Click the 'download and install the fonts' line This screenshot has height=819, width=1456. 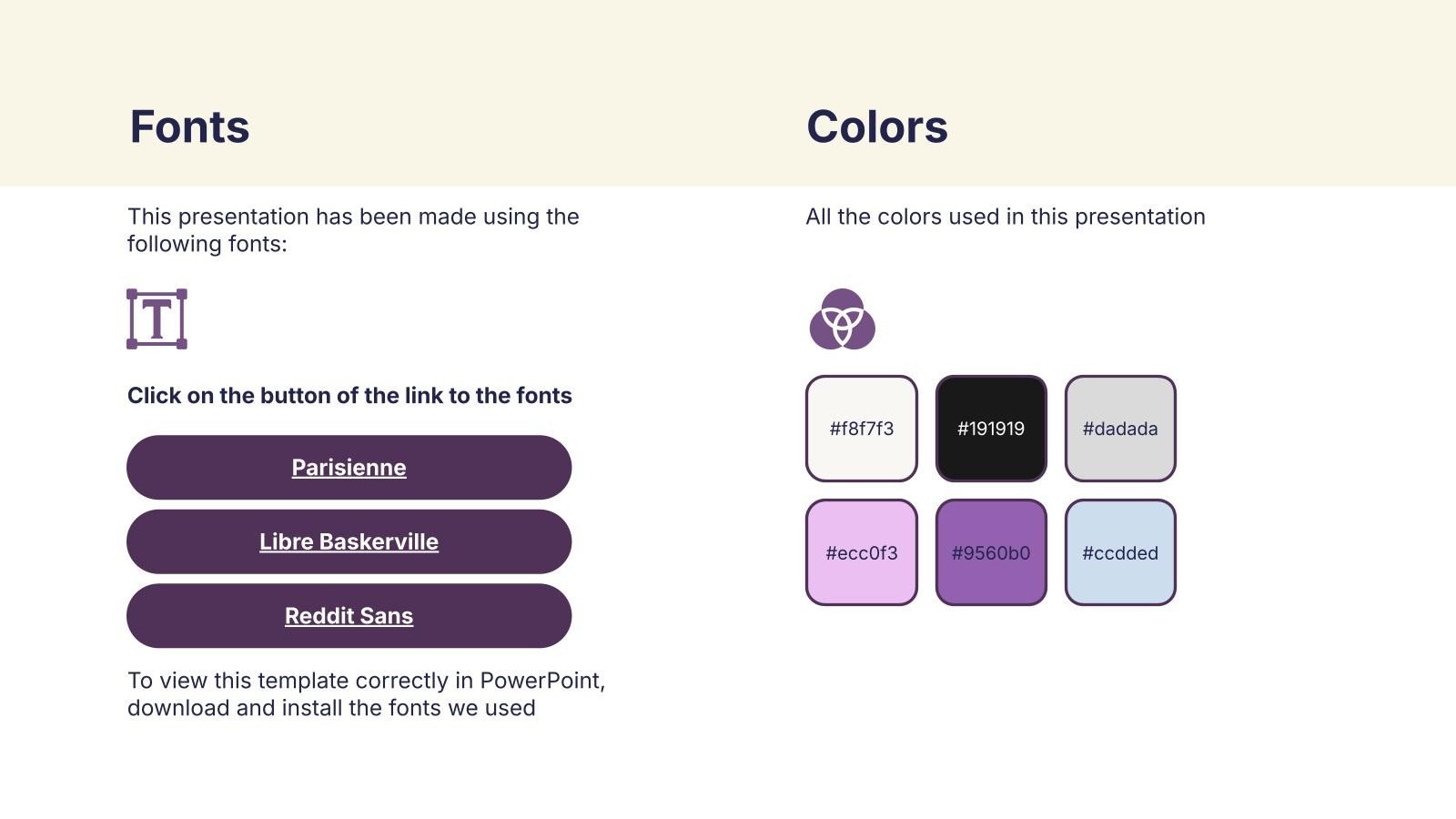click(x=331, y=708)
